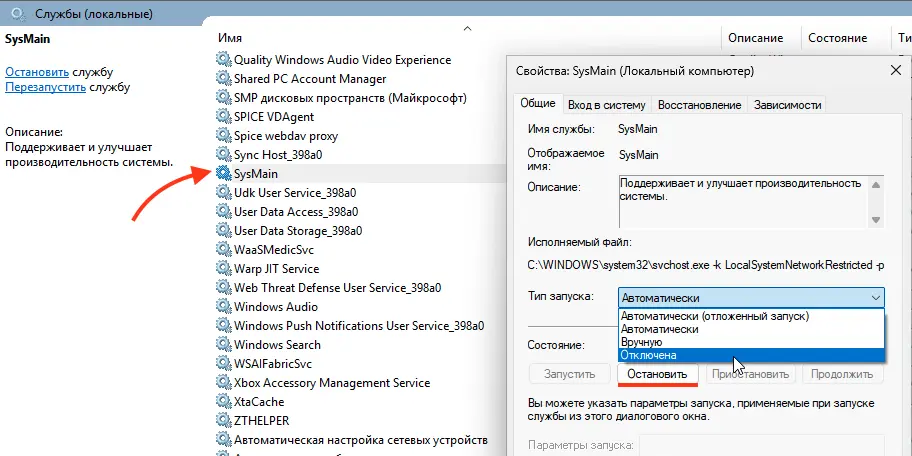Click the description box scroll down arrow
The height and width of the screenshot is (456, 912).
click(x=876, y=220)
